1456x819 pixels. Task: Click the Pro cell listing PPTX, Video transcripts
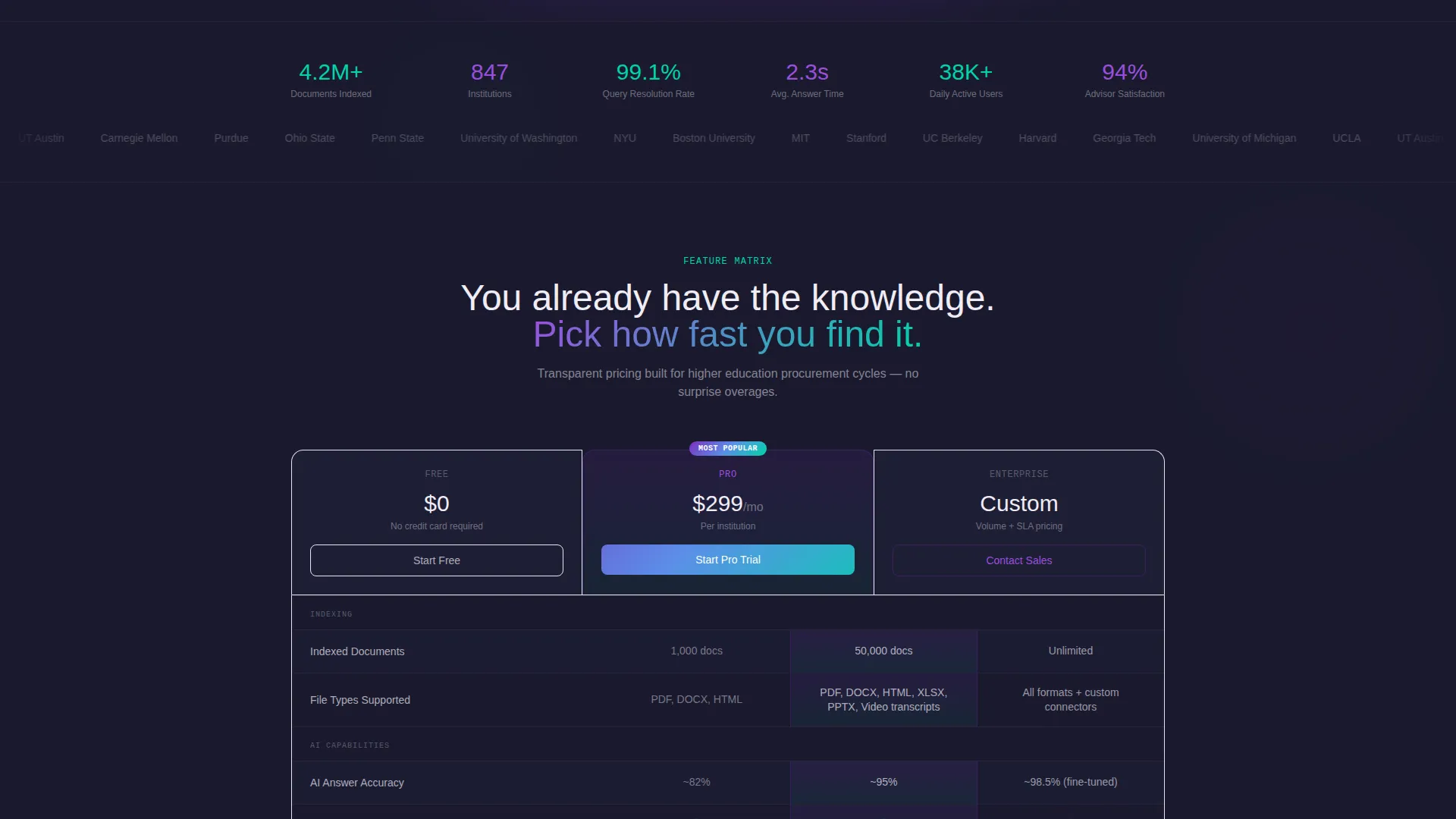883,699
